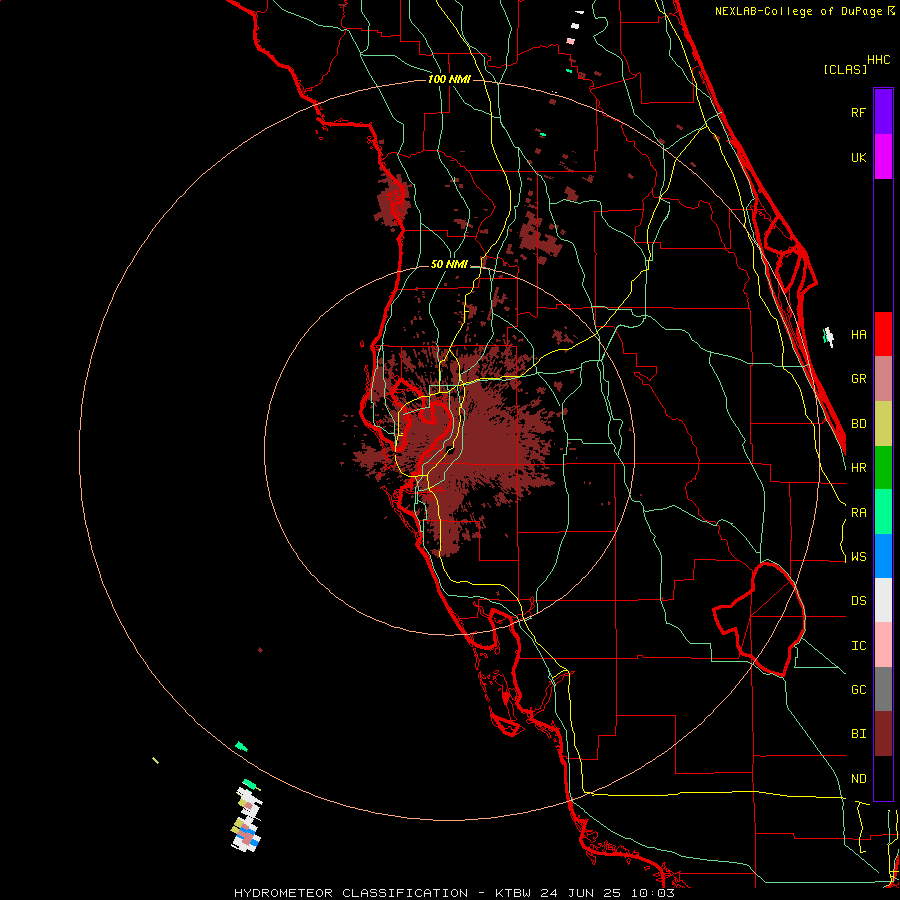Image resolution: width=900 pixels, height=900 pixels.
Task: Click the HR legend label
Action: (858, 468)
